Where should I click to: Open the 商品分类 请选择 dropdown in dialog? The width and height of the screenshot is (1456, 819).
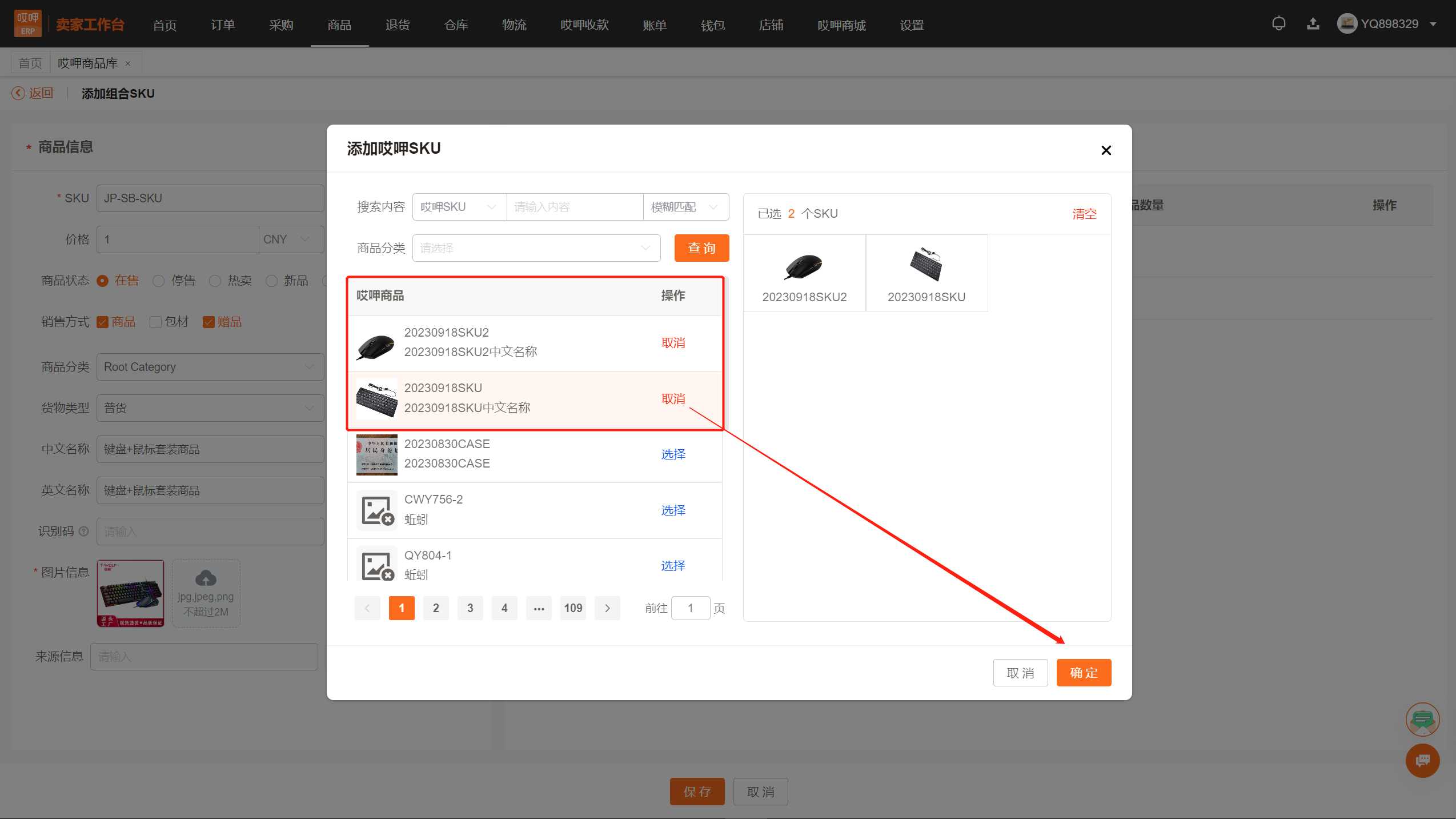pyautogui.click(x=536, y=248)
